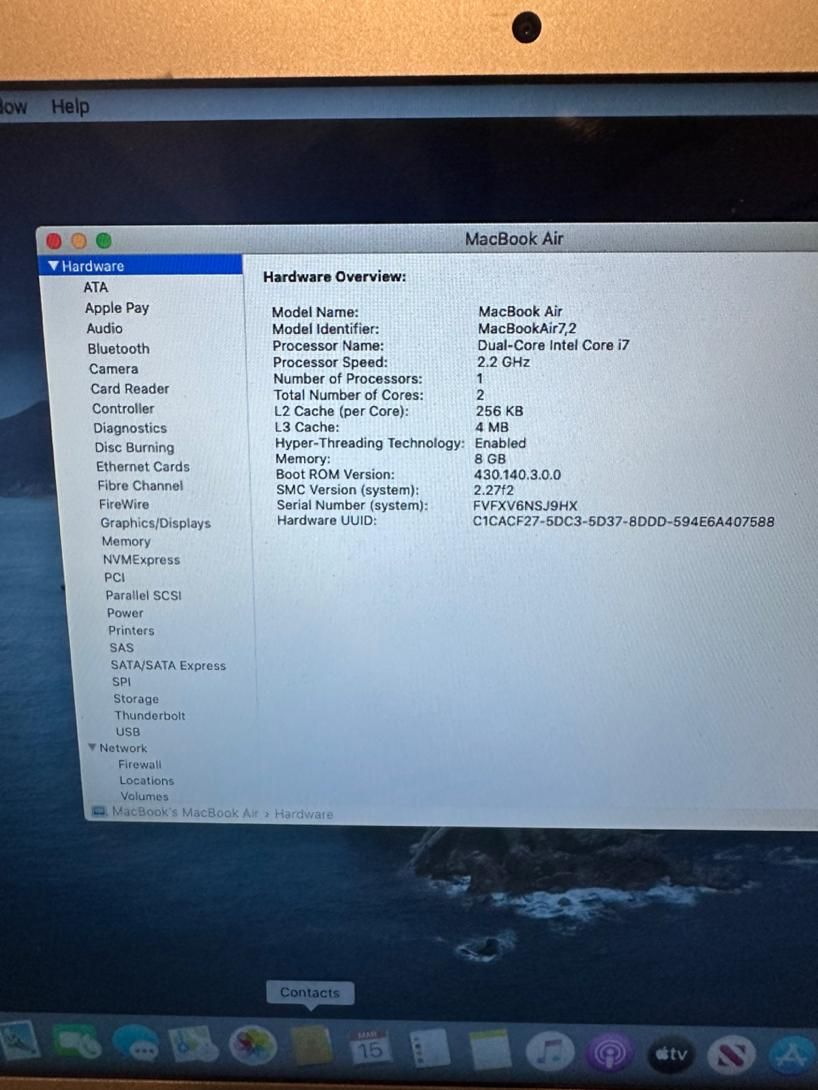Click the Hardware Overview heading
818x1090 pixels.
[x=335, y=277]
